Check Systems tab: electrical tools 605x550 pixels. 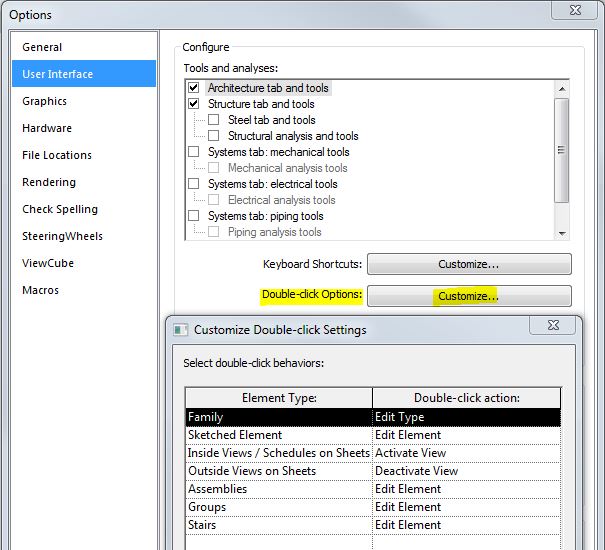coord(194,184)
